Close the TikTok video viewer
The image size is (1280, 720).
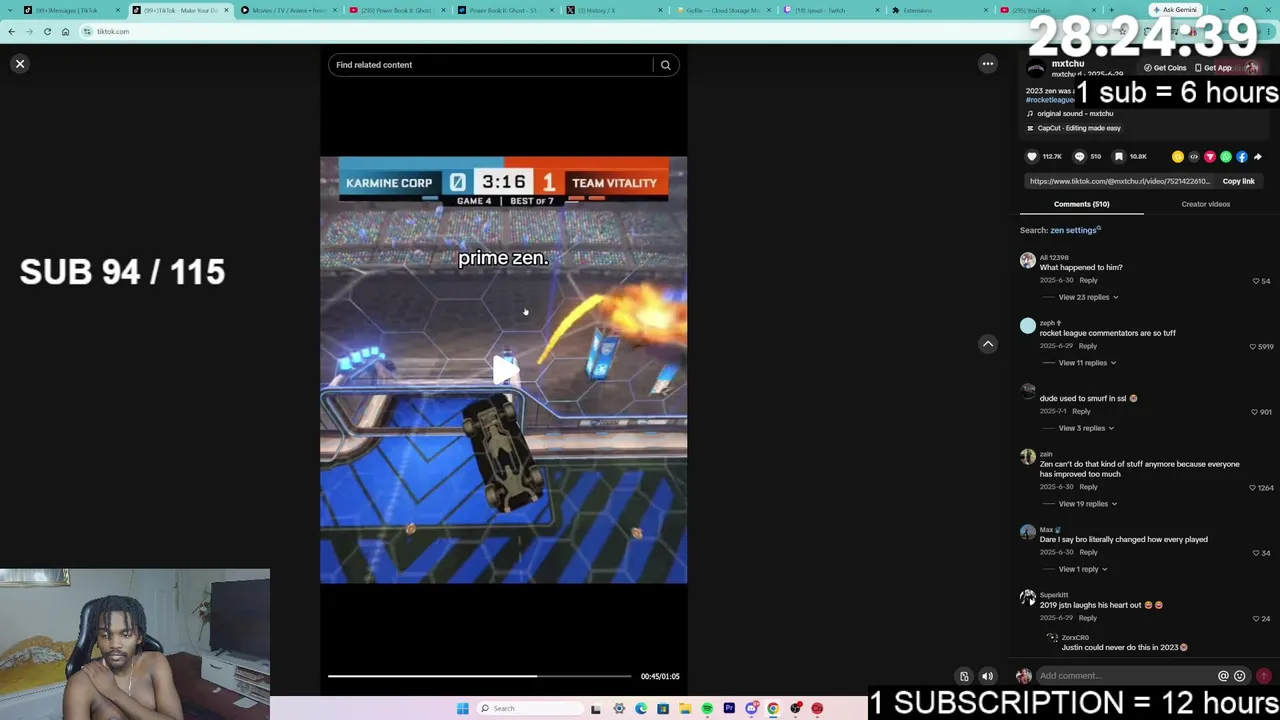tap(20, 64)
